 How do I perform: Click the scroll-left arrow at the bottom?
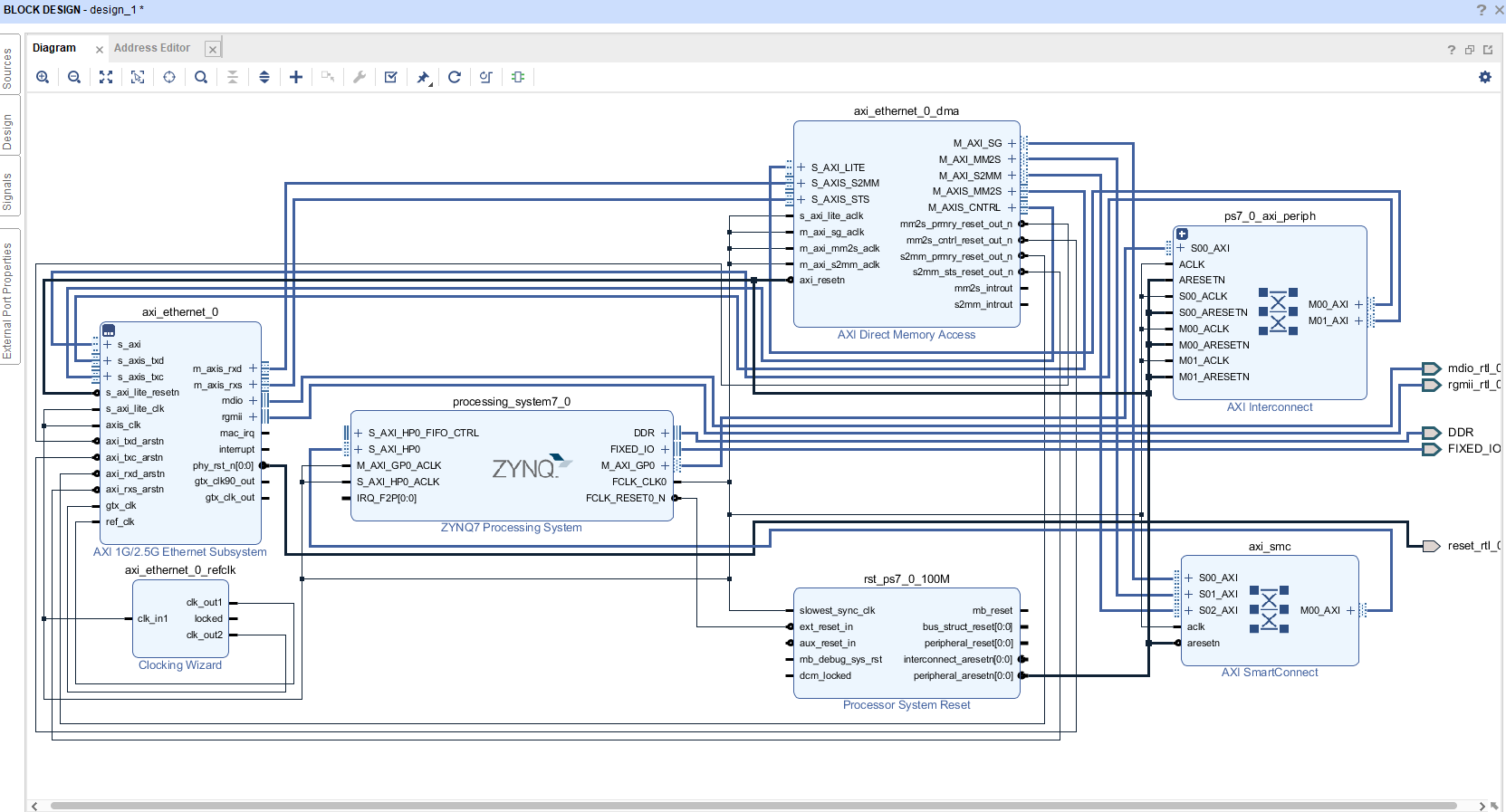pyautogui.click(x=35, y=806)
